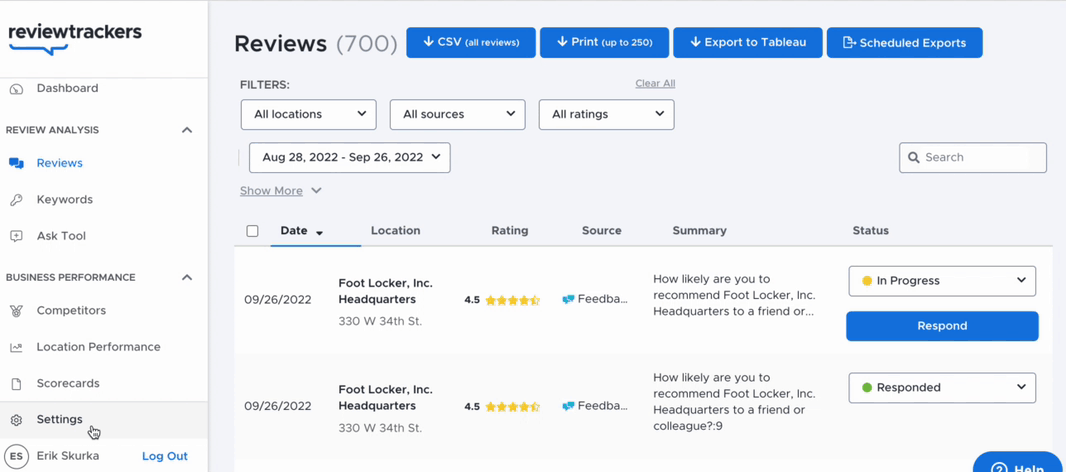Click the Location Performance chart icon
This screenshot has height=472, width=1066.
pos(16,347)
